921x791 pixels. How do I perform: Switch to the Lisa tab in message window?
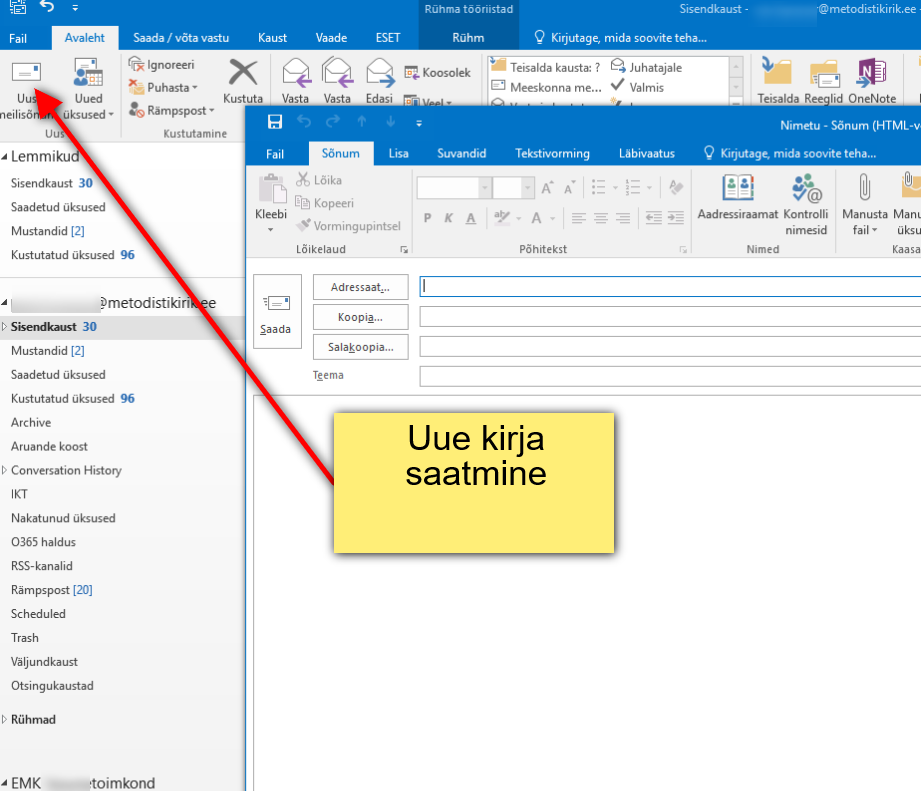point(398,153)
